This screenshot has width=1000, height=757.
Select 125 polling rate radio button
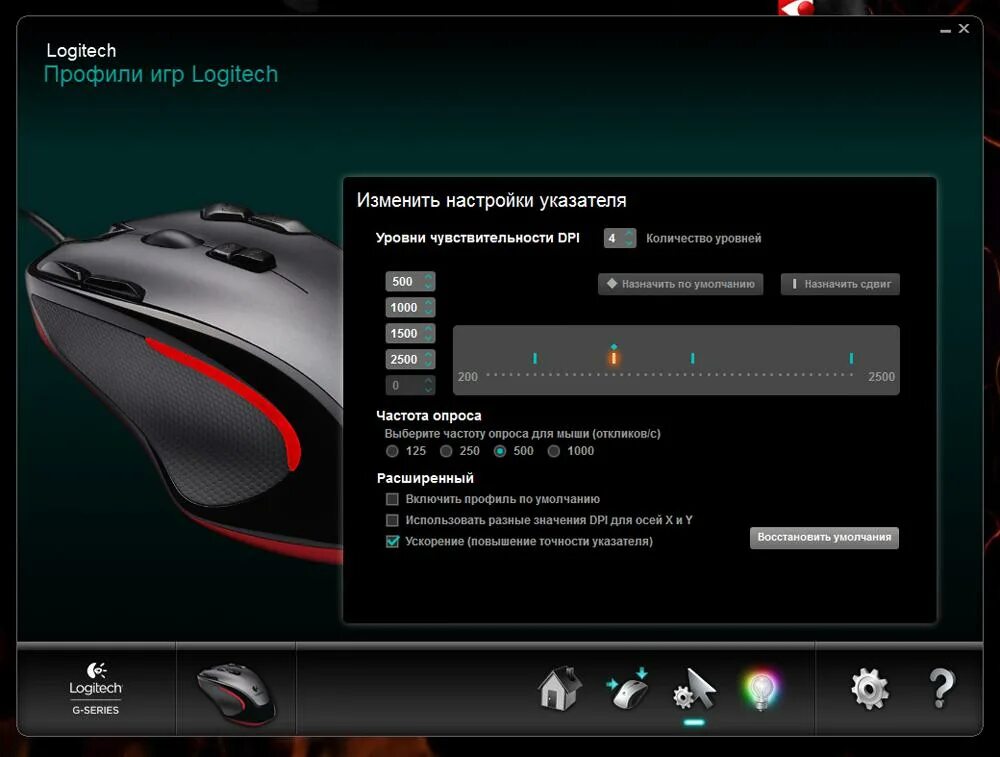pyautogui.click(x=392, y=452)
